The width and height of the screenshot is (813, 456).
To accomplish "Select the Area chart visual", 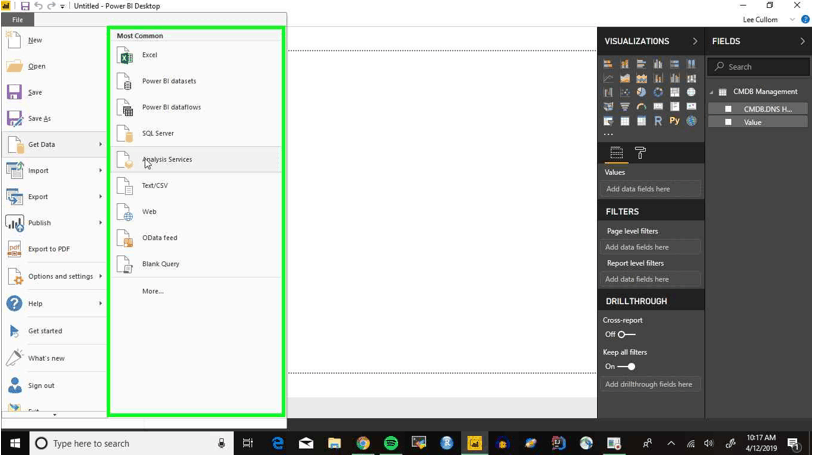I will click(625, 78).
